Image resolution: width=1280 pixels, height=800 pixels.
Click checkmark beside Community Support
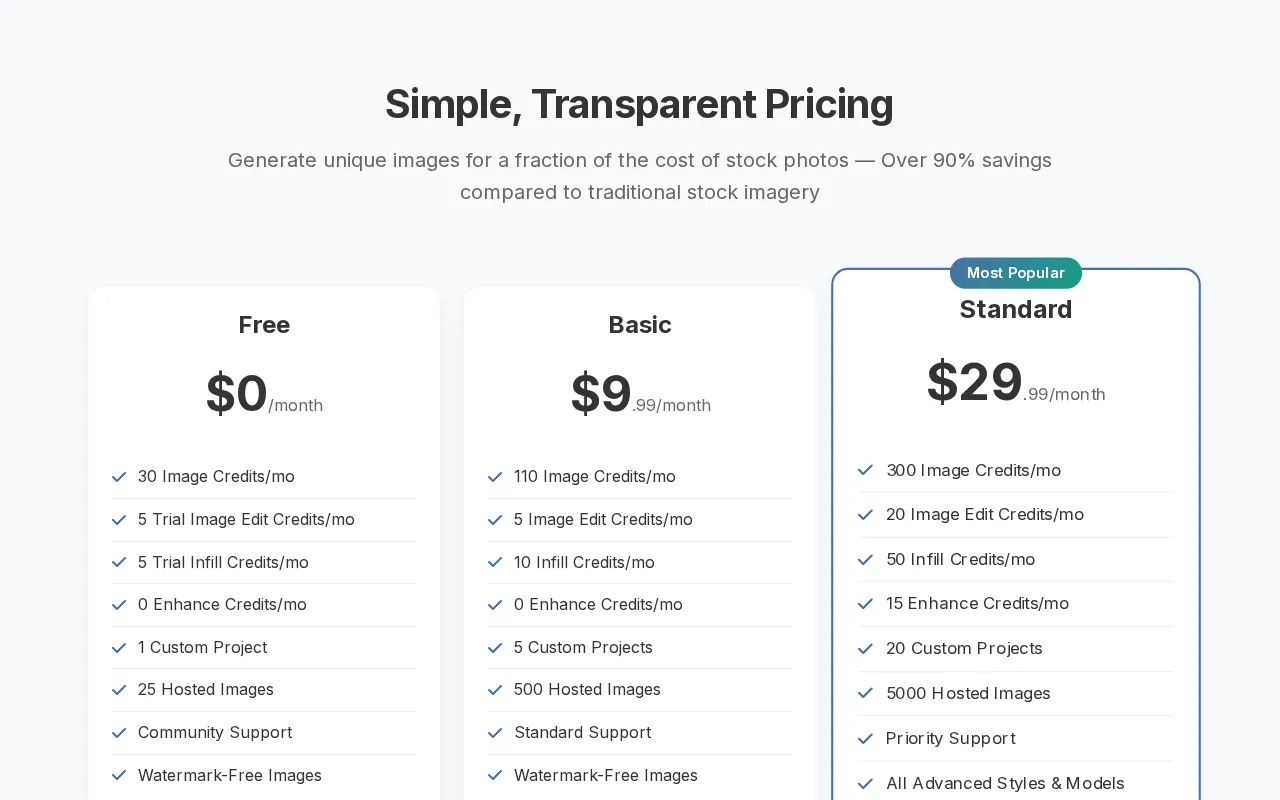[119, 733]
